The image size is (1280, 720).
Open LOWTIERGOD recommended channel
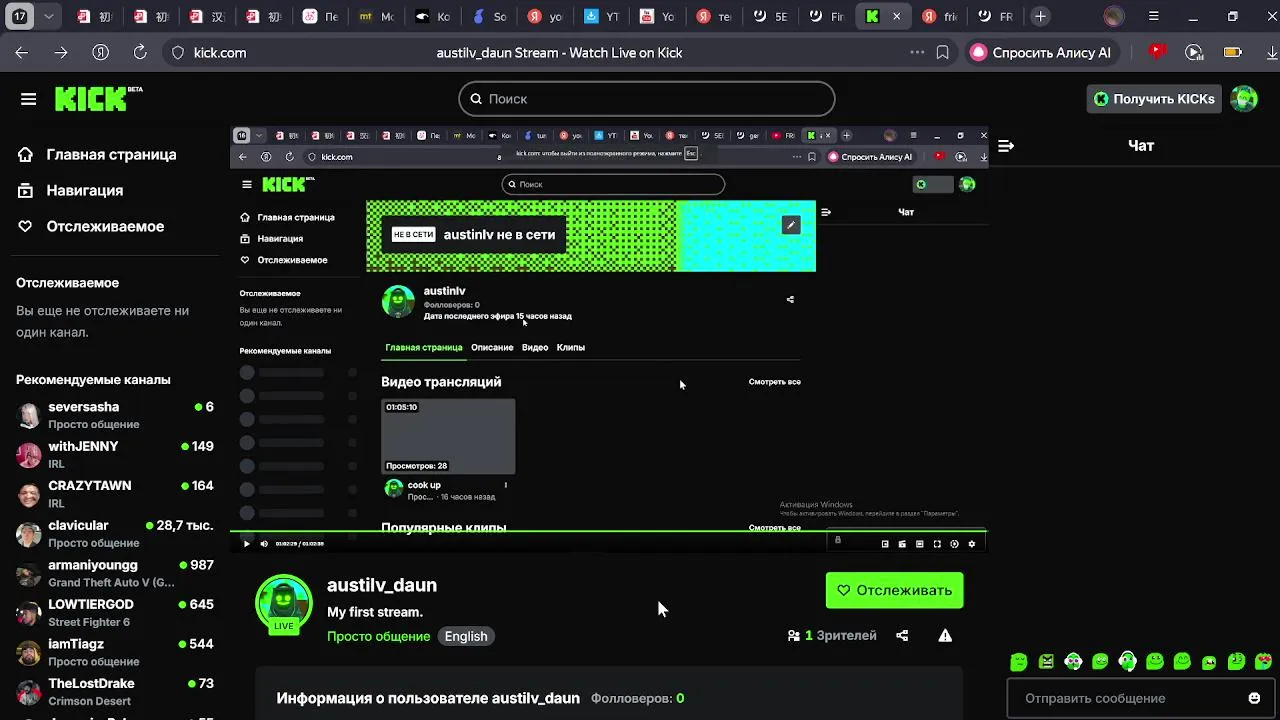115,613
